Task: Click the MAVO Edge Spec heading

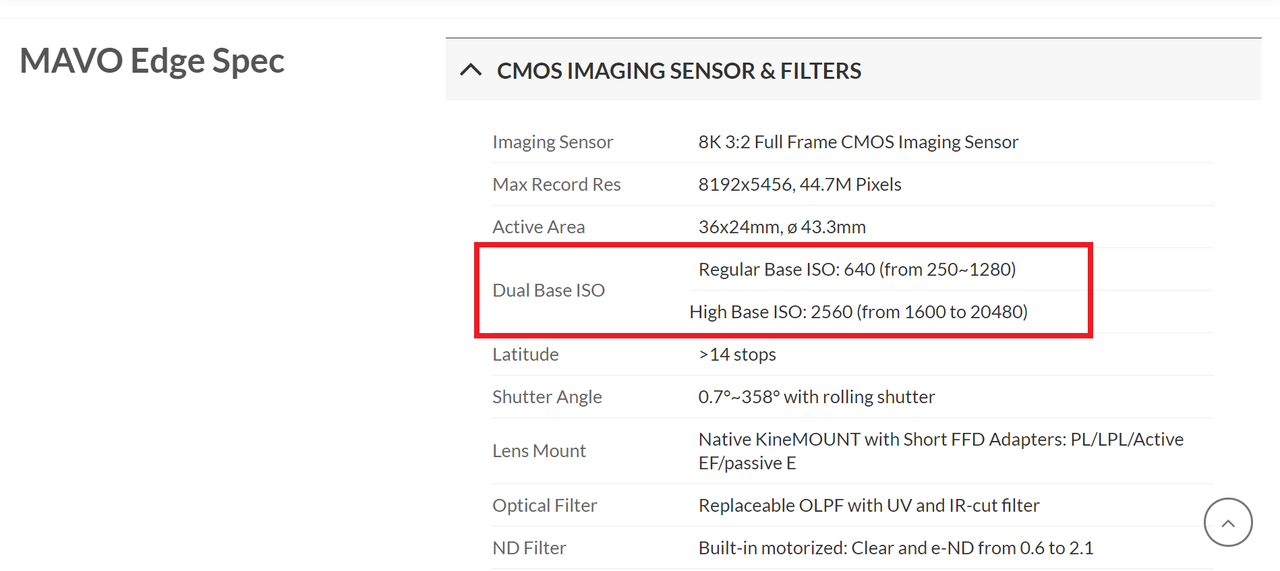Action: (152, 61)
